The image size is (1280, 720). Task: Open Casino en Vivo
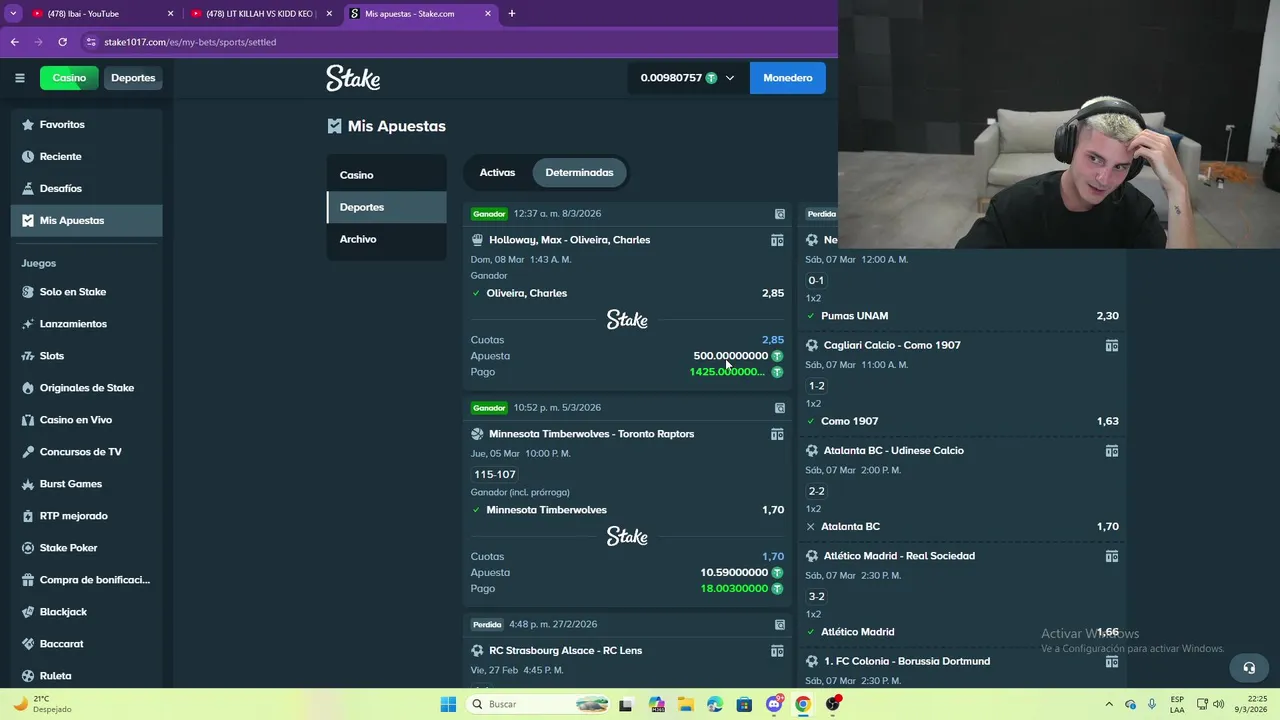tap(86, 420)
